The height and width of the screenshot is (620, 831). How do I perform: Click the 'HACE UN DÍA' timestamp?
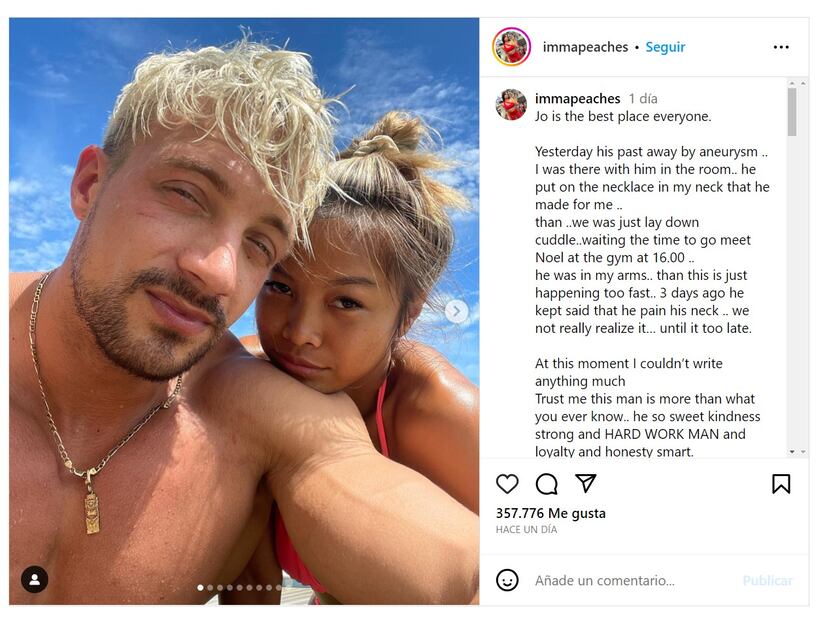coord(526,529)
